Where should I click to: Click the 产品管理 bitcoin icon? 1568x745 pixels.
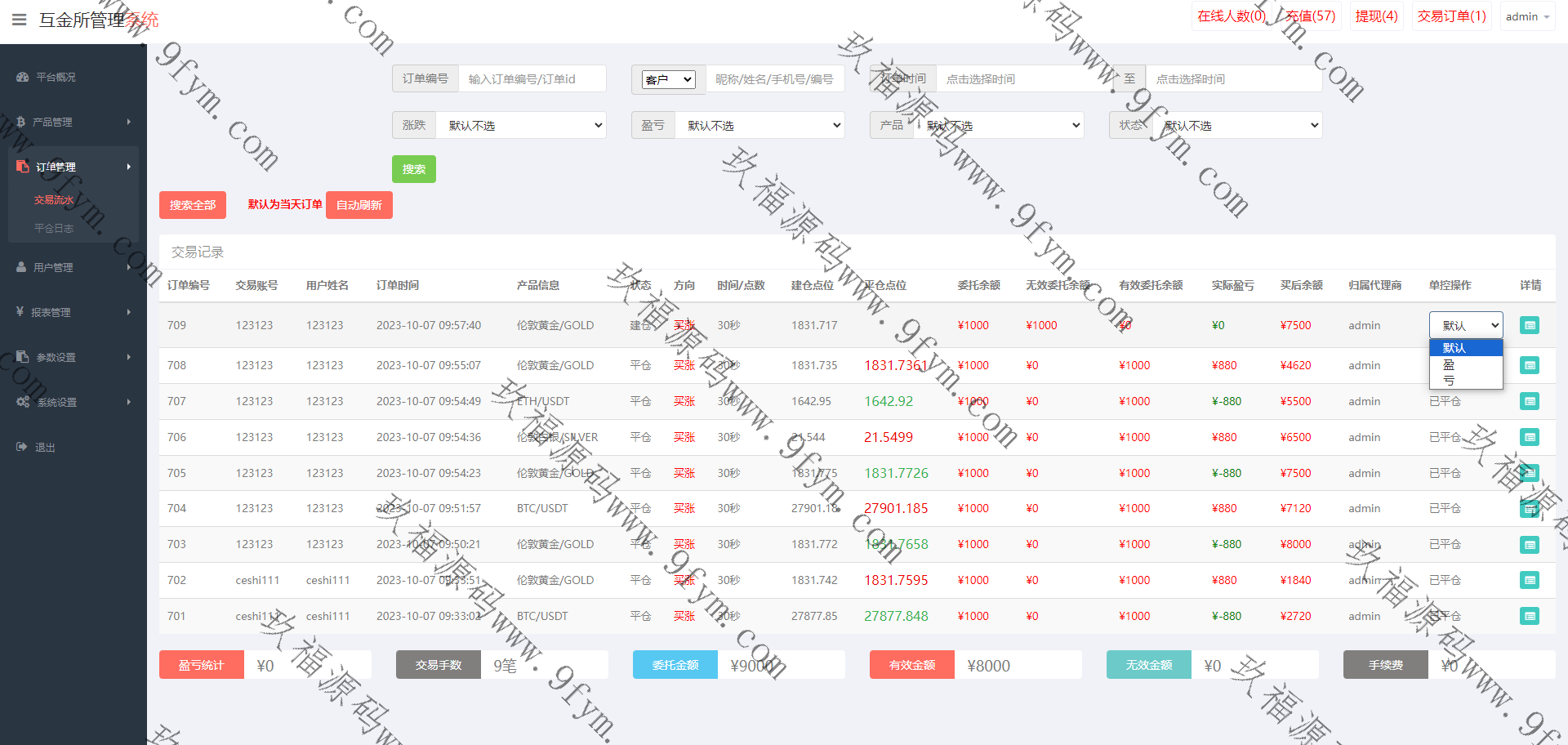[20, 122]
